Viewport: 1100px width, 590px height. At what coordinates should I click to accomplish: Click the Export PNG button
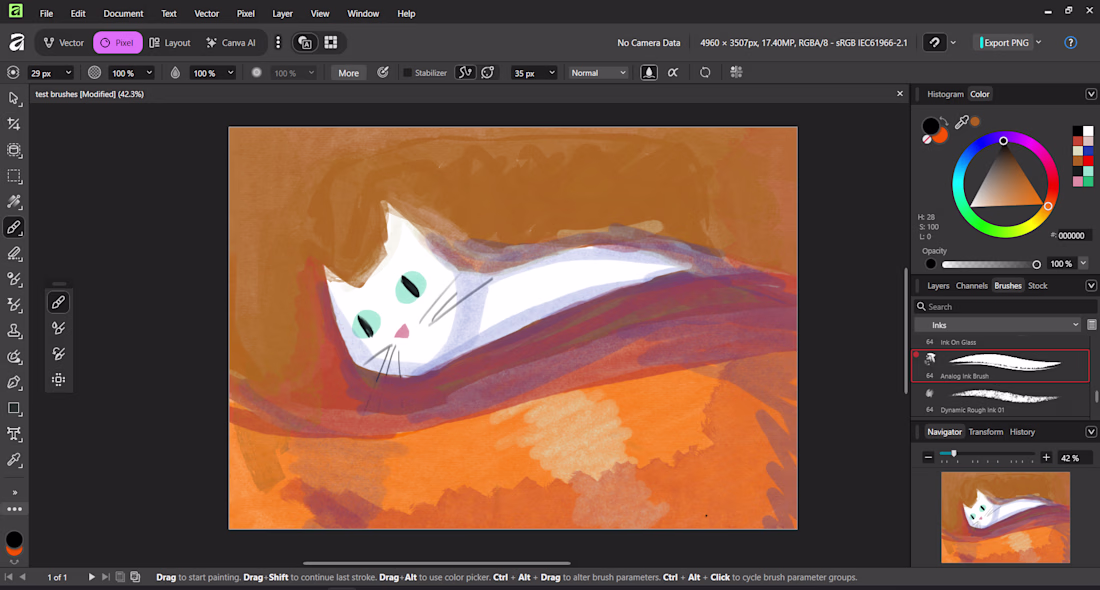[1007, 43]
